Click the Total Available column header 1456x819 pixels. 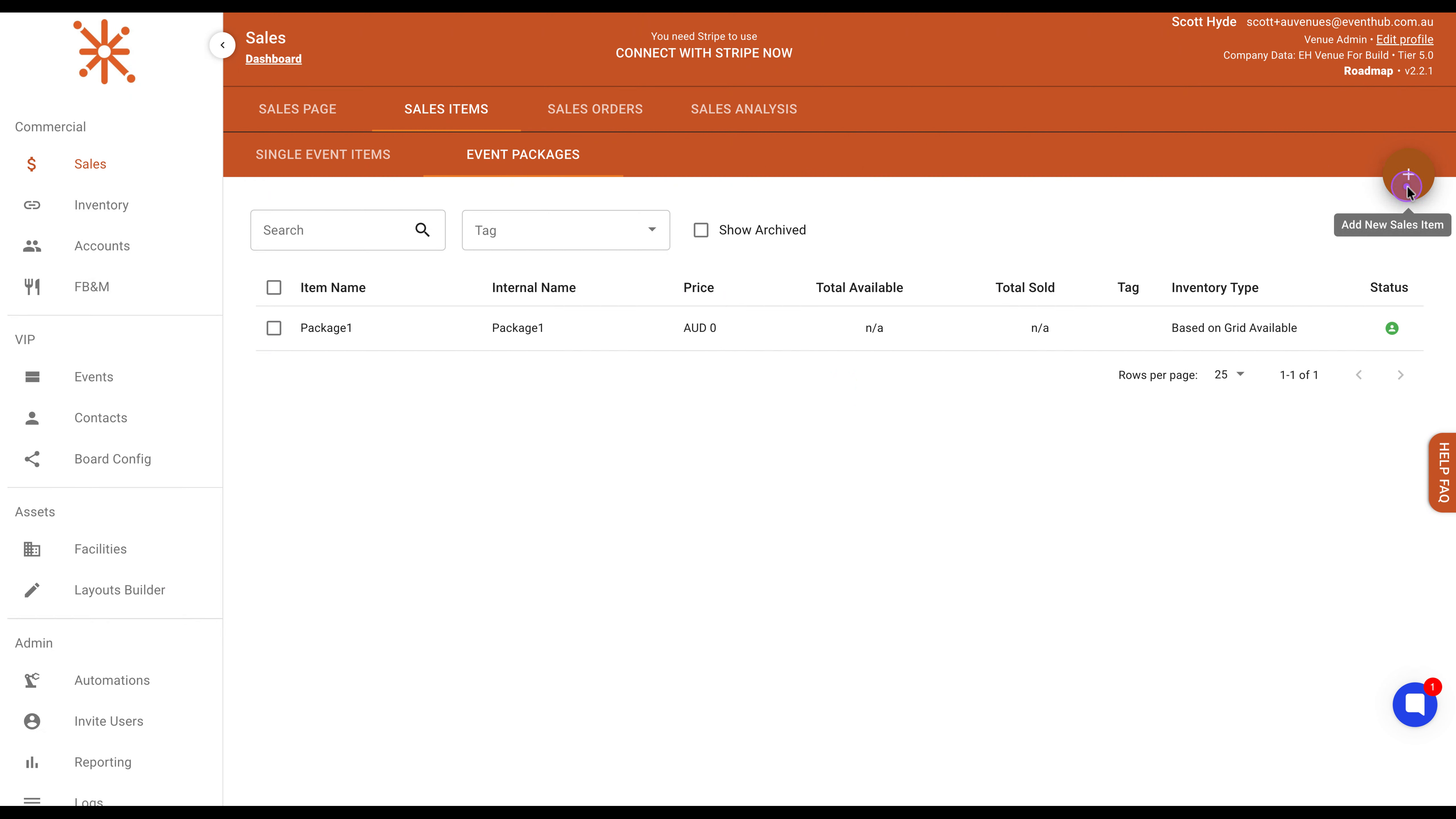coord(859,288)
